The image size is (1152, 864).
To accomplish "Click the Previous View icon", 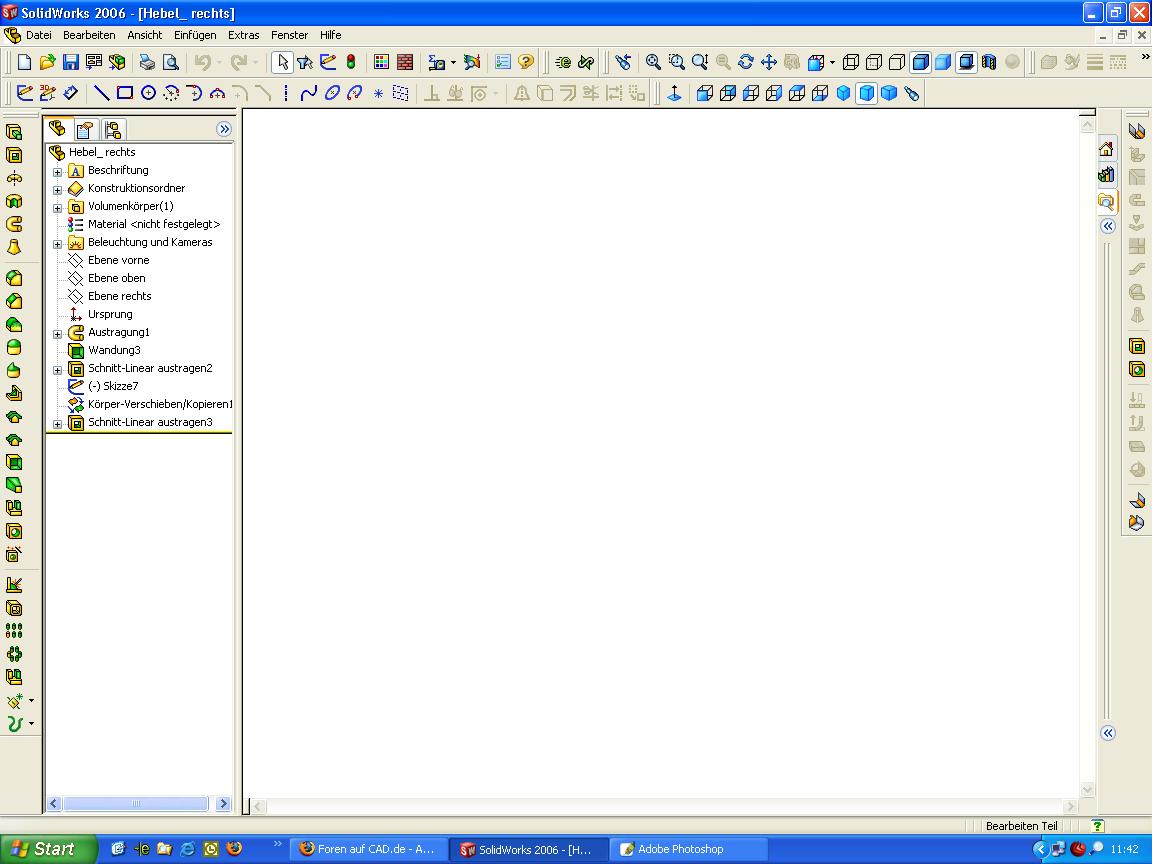I will pyautogui.click(x=623, y=62).
